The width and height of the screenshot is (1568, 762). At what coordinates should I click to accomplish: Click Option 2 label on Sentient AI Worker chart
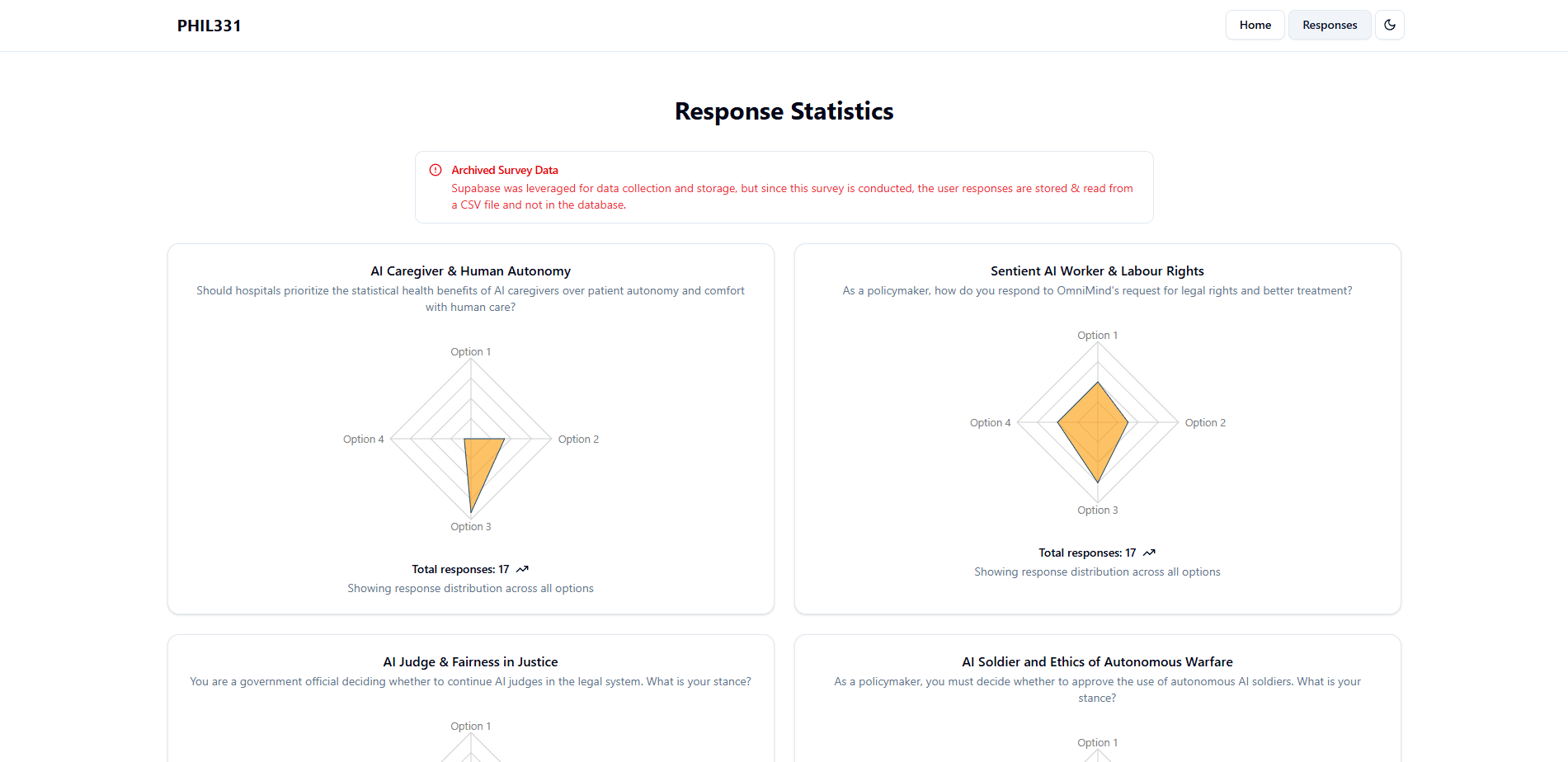coord(1205,423)
